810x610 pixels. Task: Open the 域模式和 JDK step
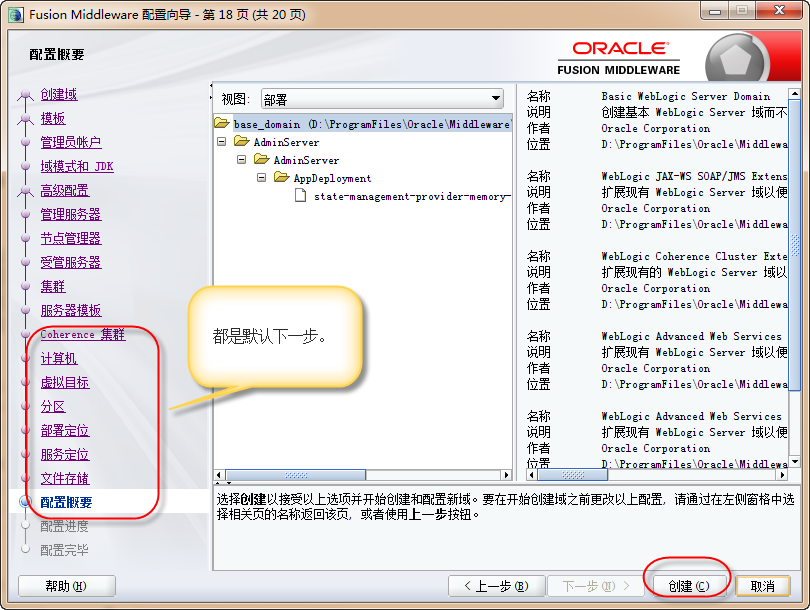[x=77, y=166]
